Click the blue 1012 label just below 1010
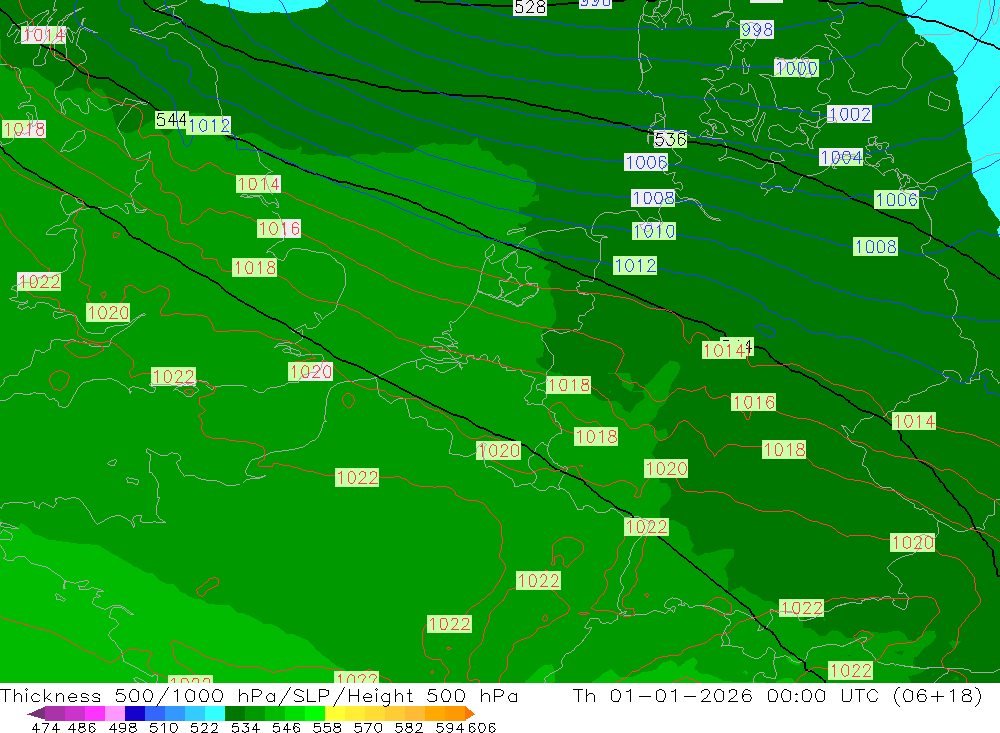The width and height of the screenshot is (1000, 733). click(635, 265)
